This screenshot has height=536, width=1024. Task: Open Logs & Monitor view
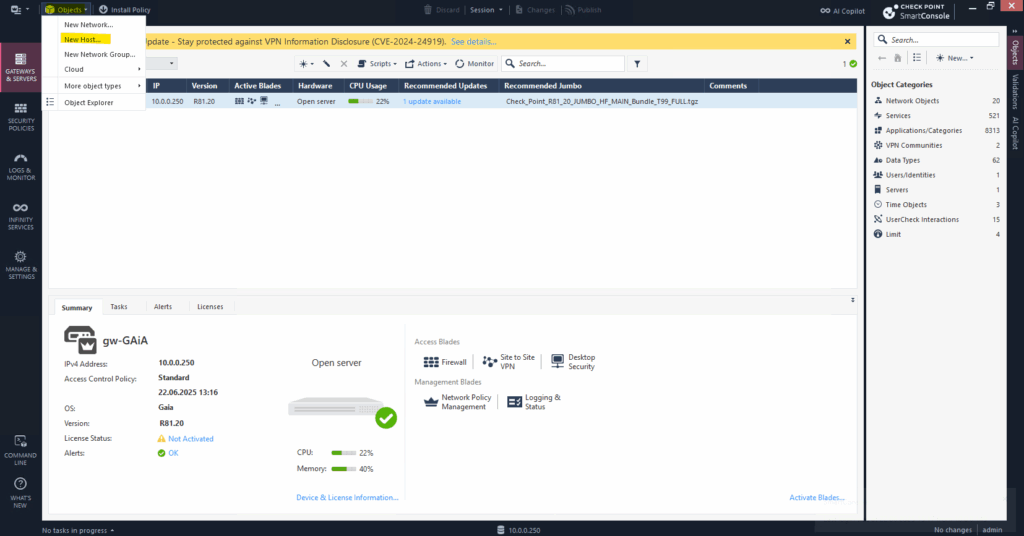[21, 167]
